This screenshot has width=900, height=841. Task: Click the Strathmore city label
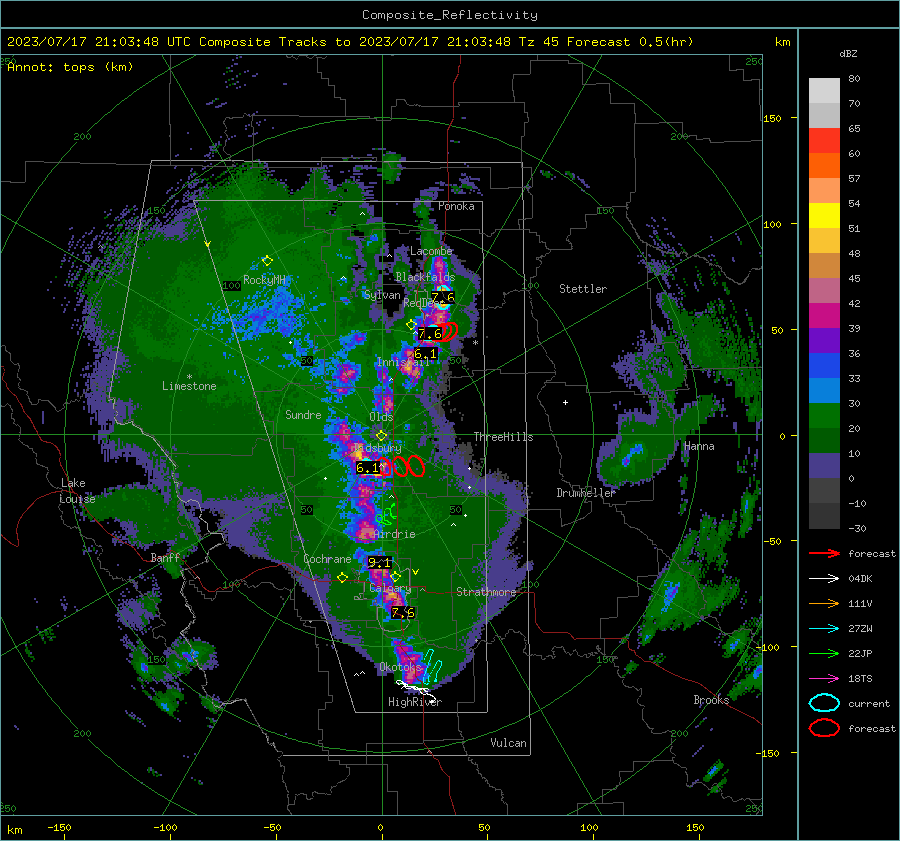pyautogui.click(x=486, y=592)
